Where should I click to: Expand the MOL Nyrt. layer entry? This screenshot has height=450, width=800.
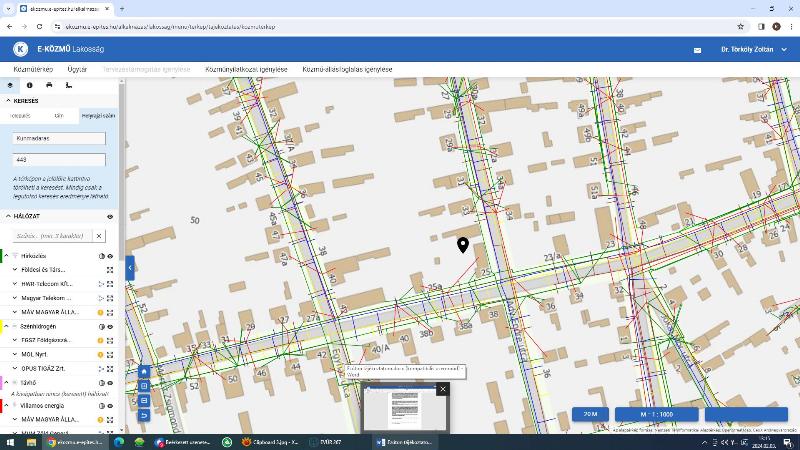click(x=15, y=354)
